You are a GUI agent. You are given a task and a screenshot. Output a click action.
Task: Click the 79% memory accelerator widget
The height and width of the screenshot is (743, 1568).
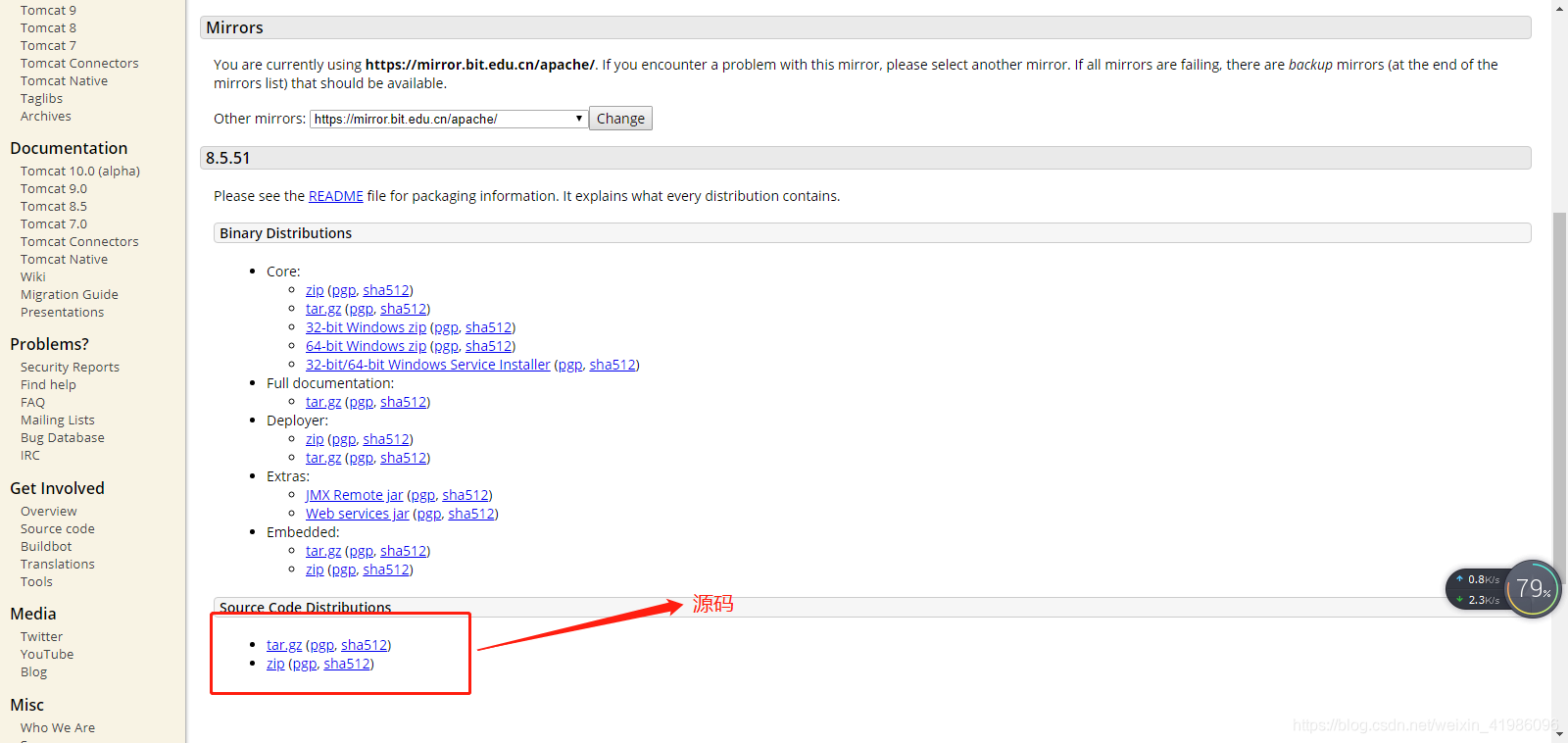coord(1533,589)
